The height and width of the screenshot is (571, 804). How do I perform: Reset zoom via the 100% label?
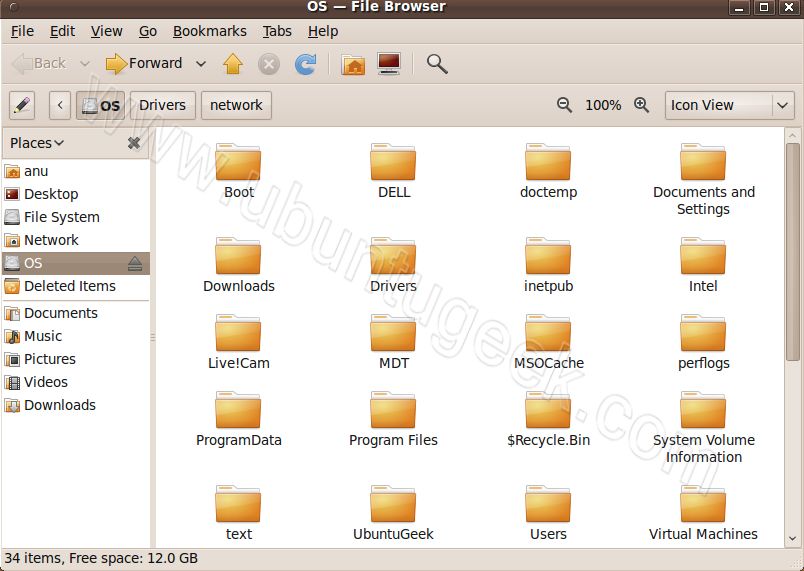pos(603,106)
